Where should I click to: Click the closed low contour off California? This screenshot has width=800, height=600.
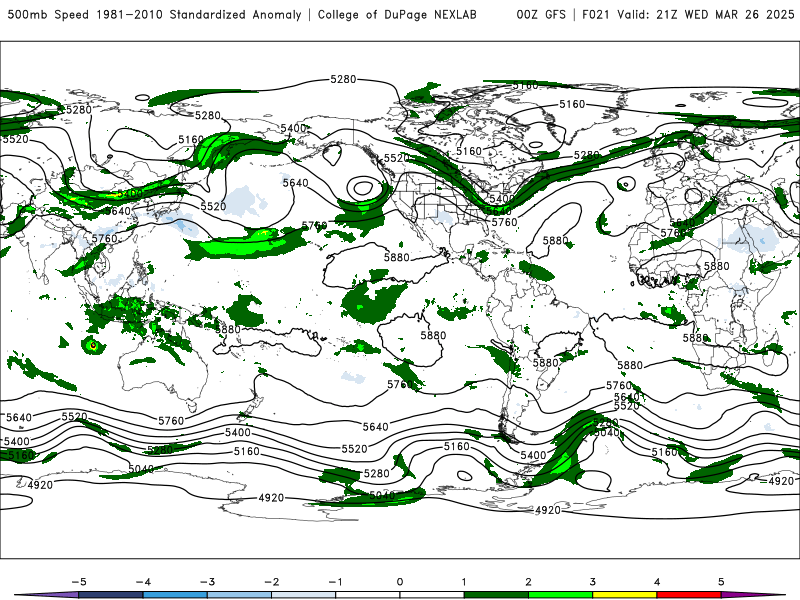click(x=363, y=188)
